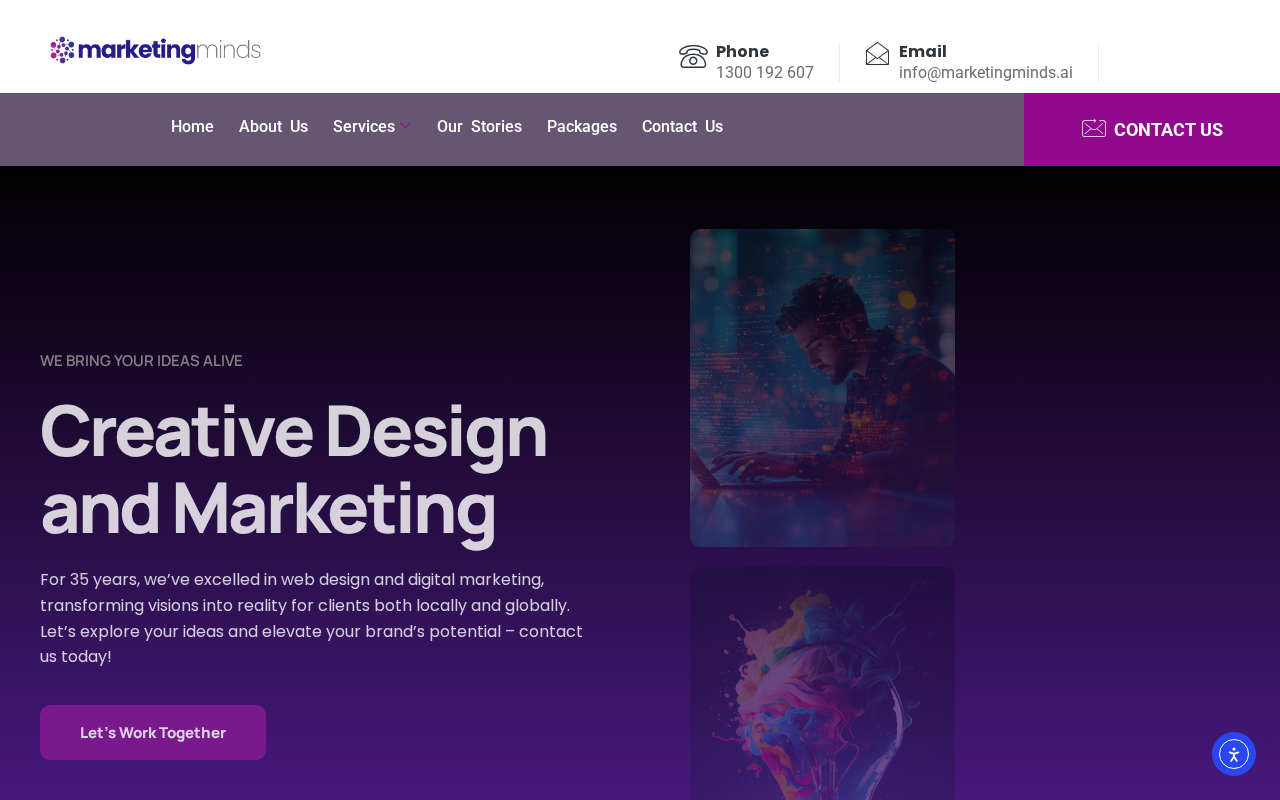Click the open envelope email icon
The image size is (1280, 800).
coord(877,54)
